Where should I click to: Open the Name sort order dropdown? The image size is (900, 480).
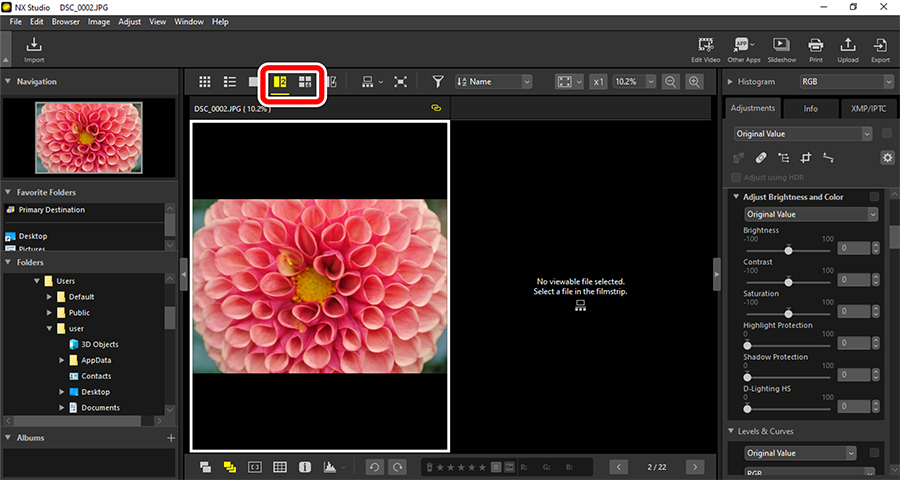(x=494, y=82)
